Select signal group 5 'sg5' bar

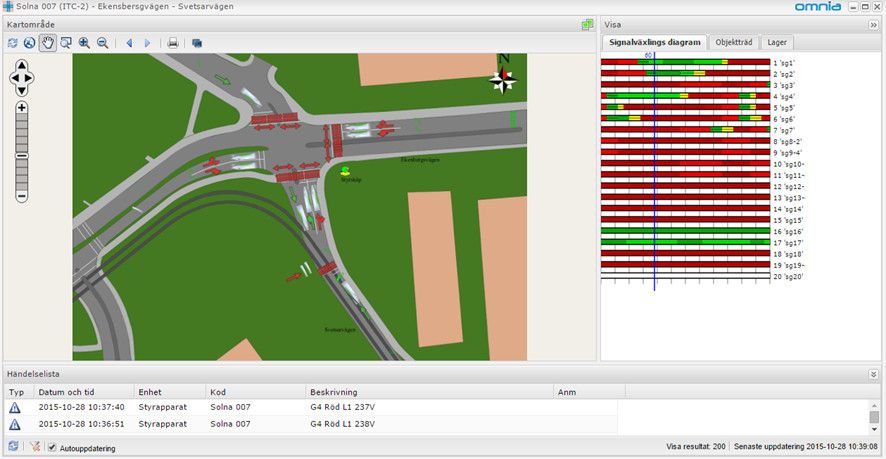coord(685,107)
